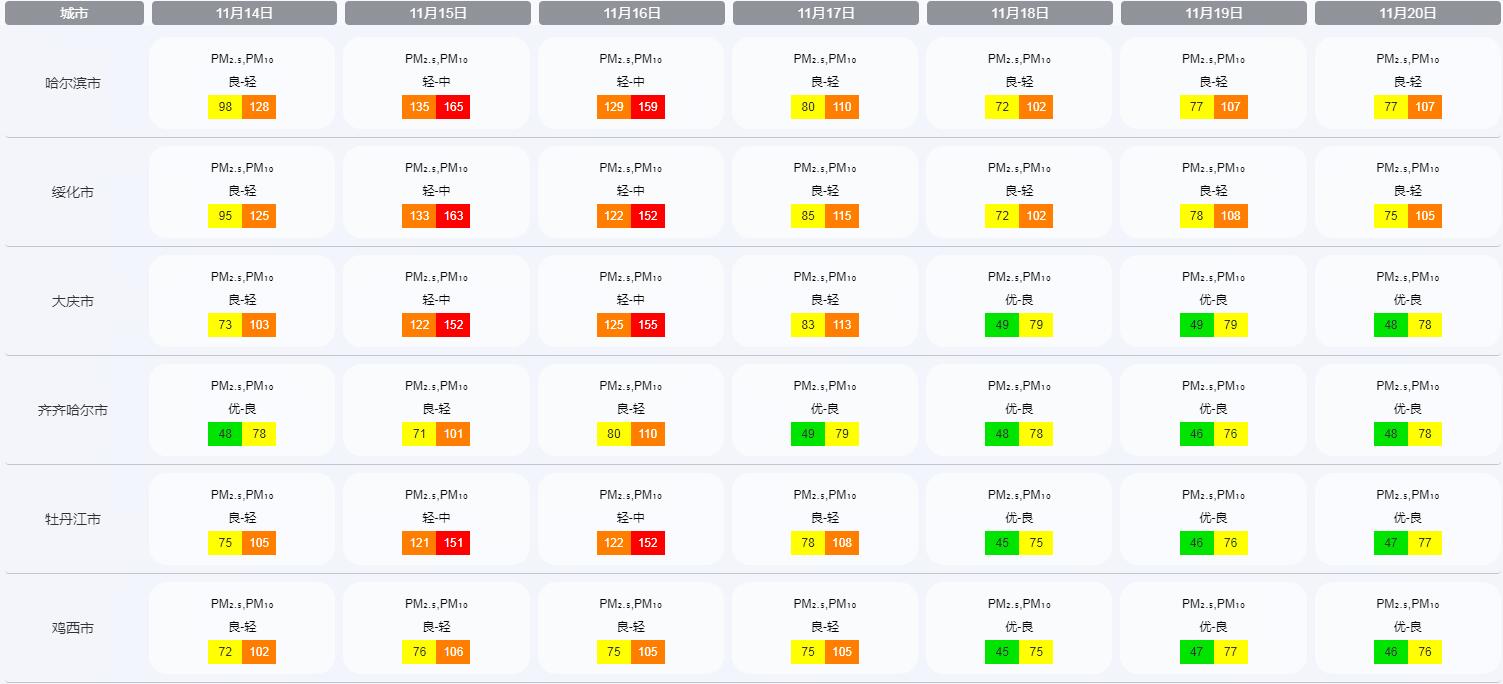This screenshot has width=1503, height=684.
Task: Select the 牡丹江市 city label
Action: [73, 519]
